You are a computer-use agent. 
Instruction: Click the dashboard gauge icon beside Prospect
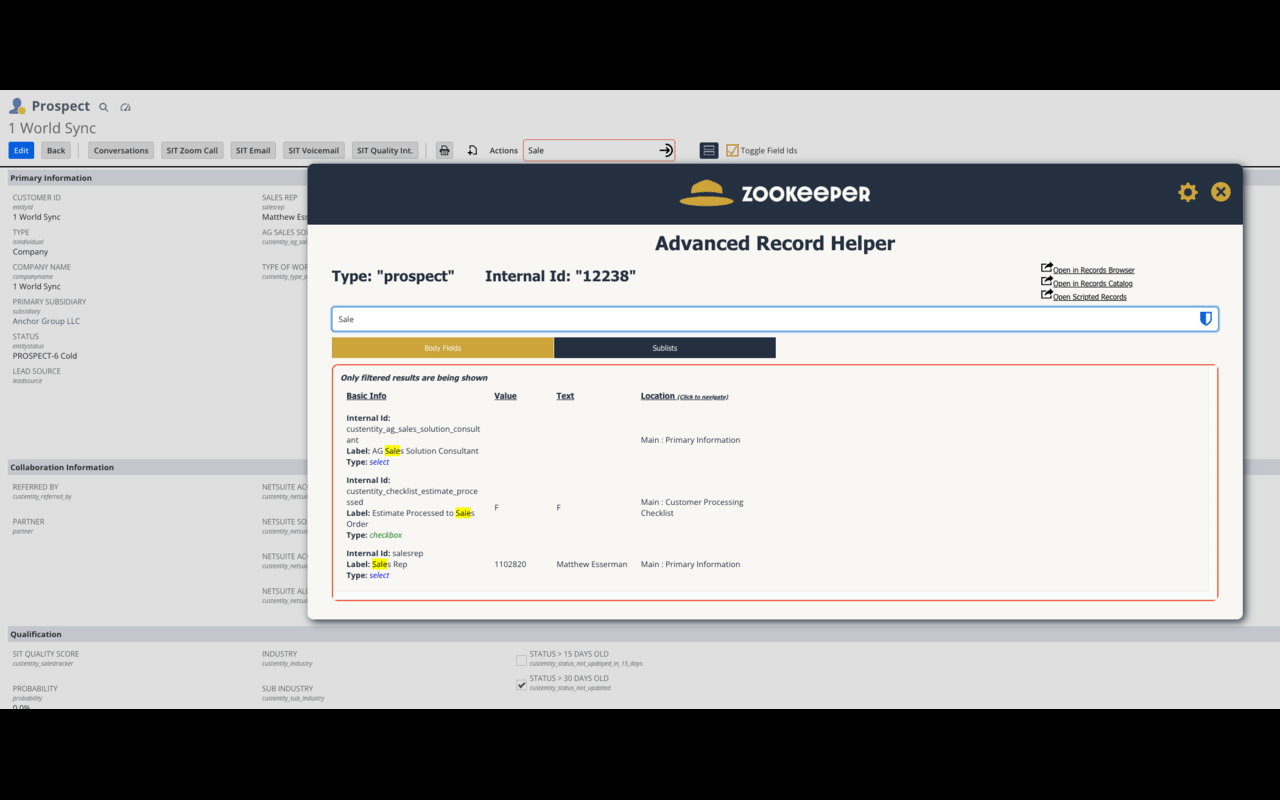[125, 107]
